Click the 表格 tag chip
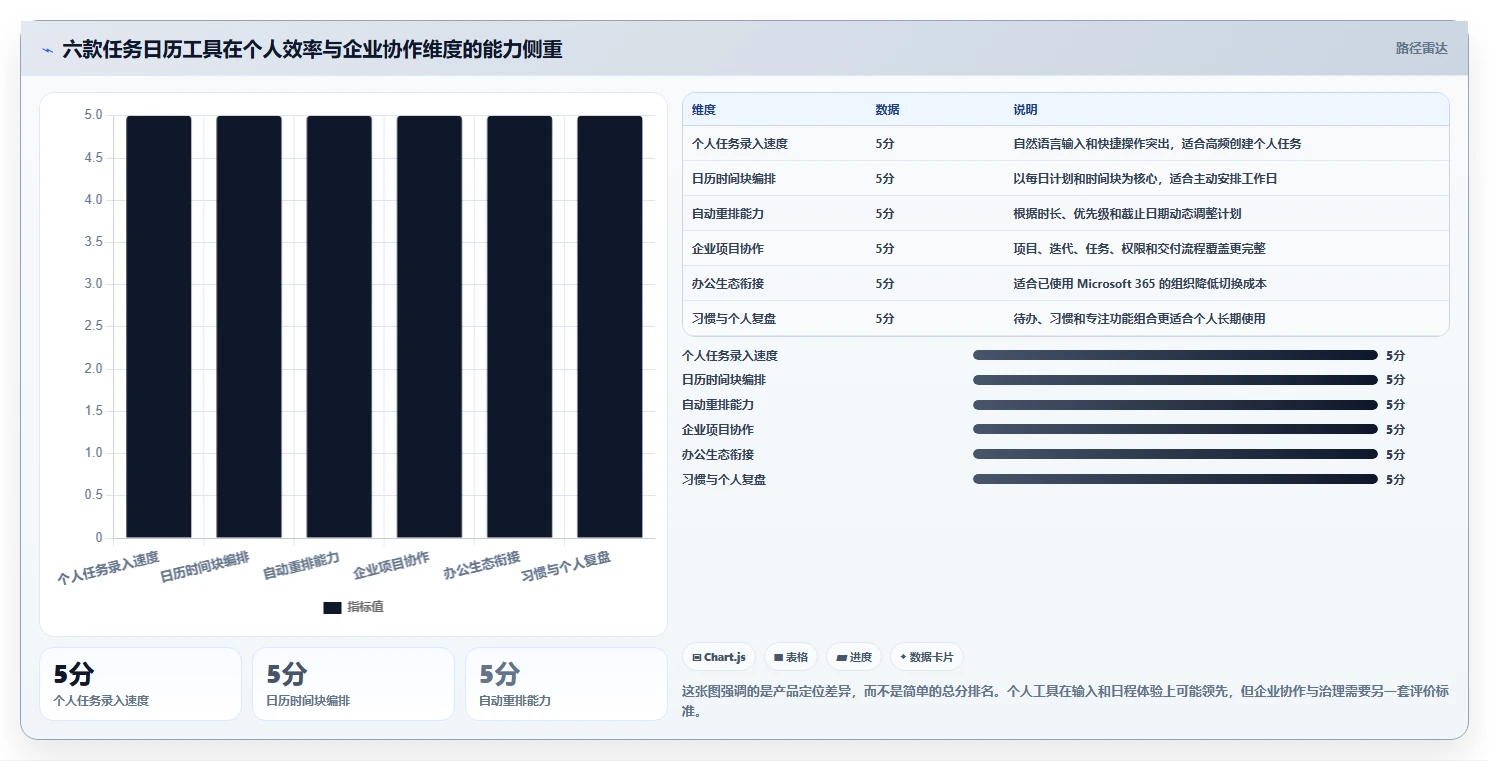This screenshot has height=761, width=1489. coord(791,657)
